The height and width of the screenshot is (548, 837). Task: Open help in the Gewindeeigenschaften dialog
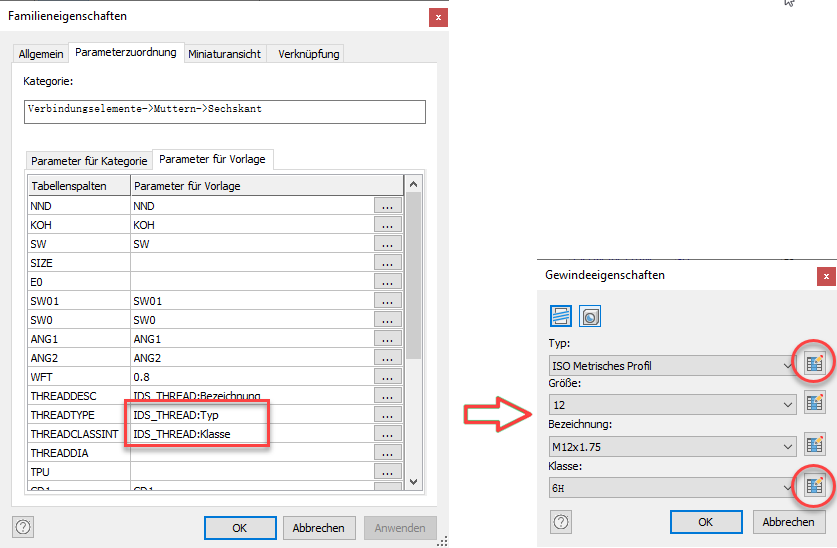click(x=561, y=521)
